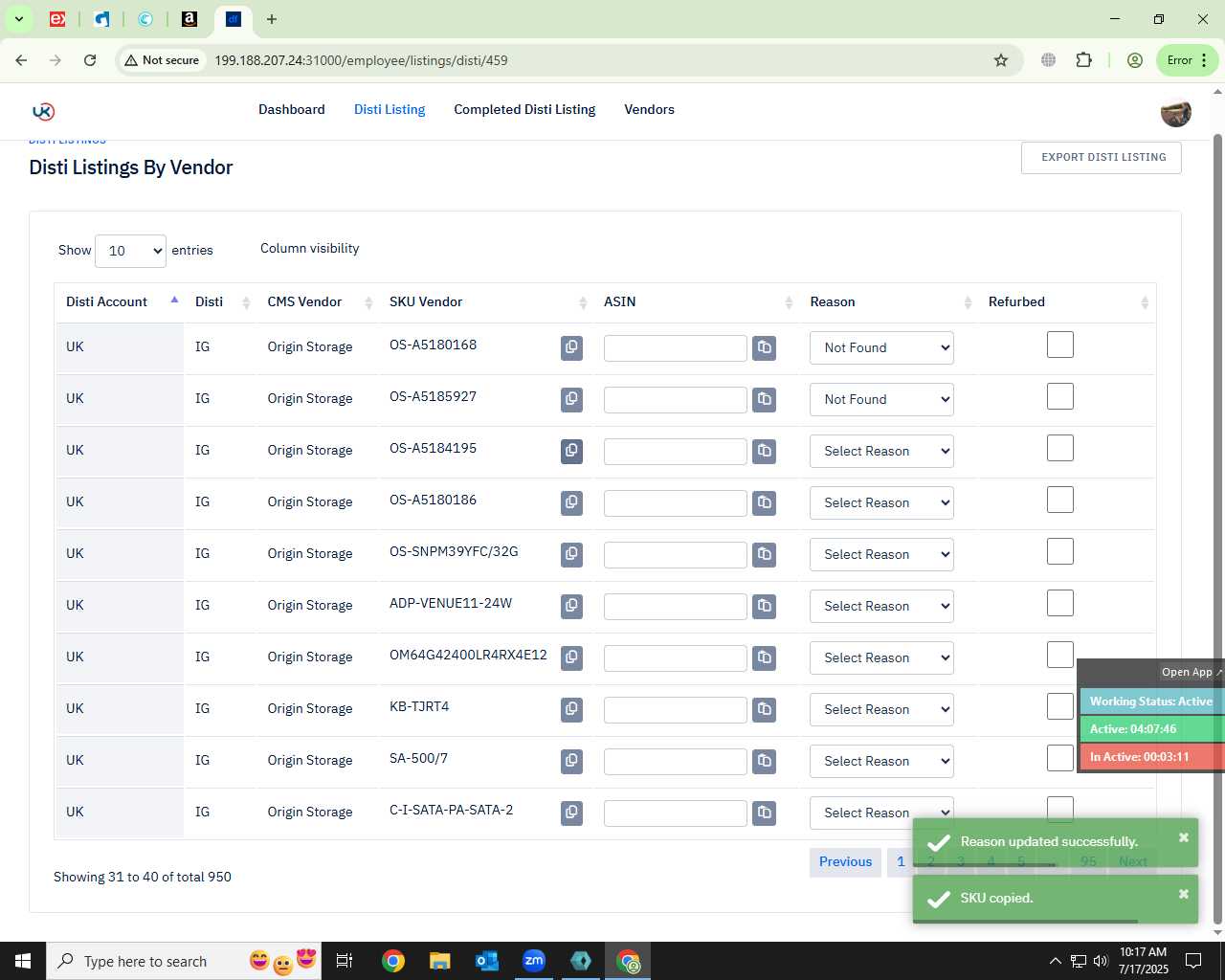Select Reason for OS-A5180186
The image size is (1225, 980).
pos(881,502)
